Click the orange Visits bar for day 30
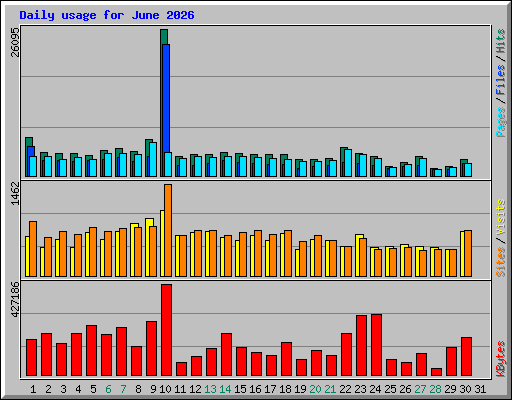Image resolution: width=512 pixels, height=400 pixels. click(x=468, y=253)
